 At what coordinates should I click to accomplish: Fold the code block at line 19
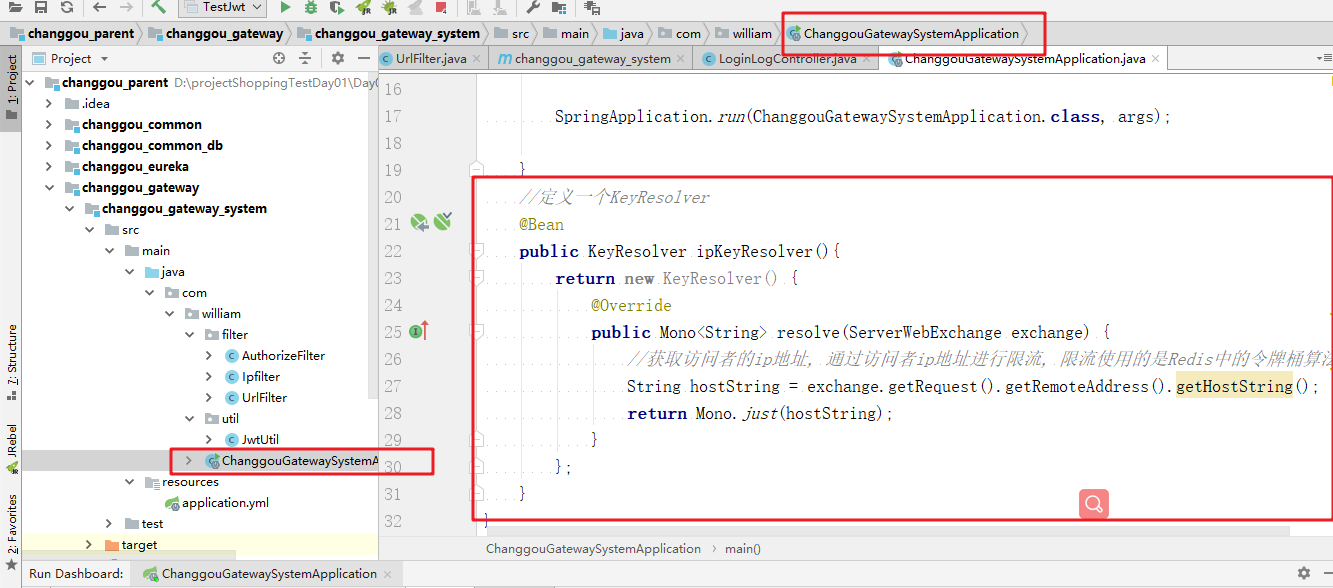pos(476,168)
